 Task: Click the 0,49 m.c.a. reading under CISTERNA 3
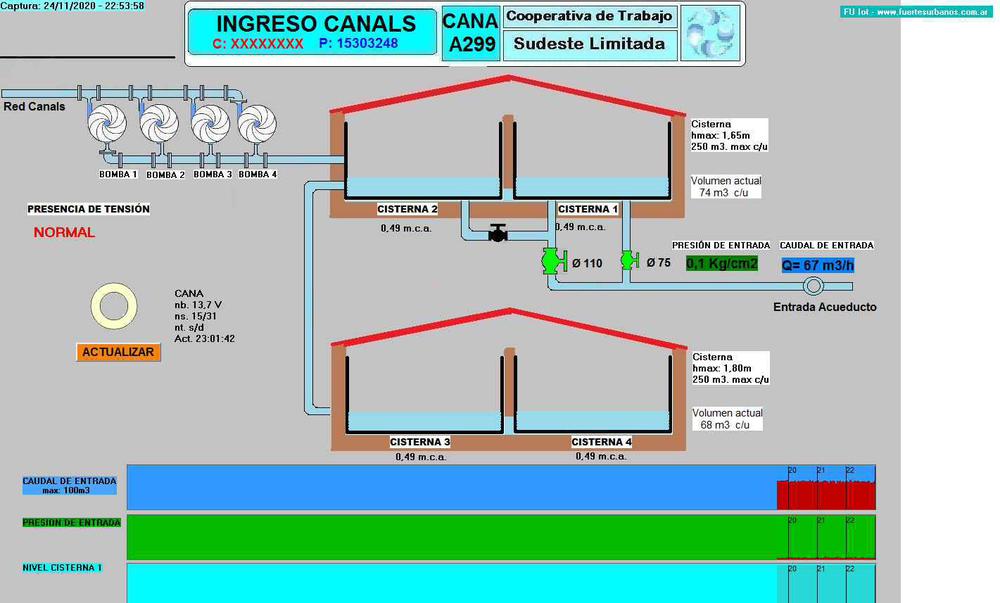click(421, 457)
